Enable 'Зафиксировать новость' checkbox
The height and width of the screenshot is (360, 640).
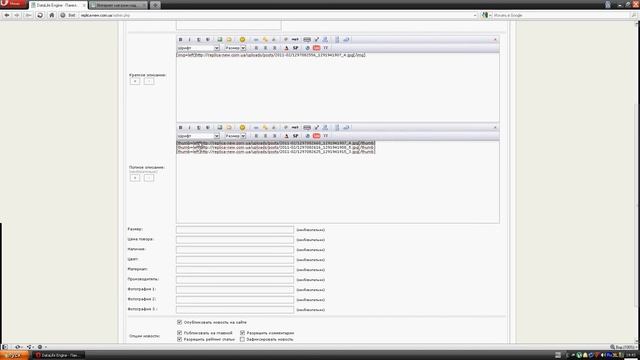click(x=242, y=339)
